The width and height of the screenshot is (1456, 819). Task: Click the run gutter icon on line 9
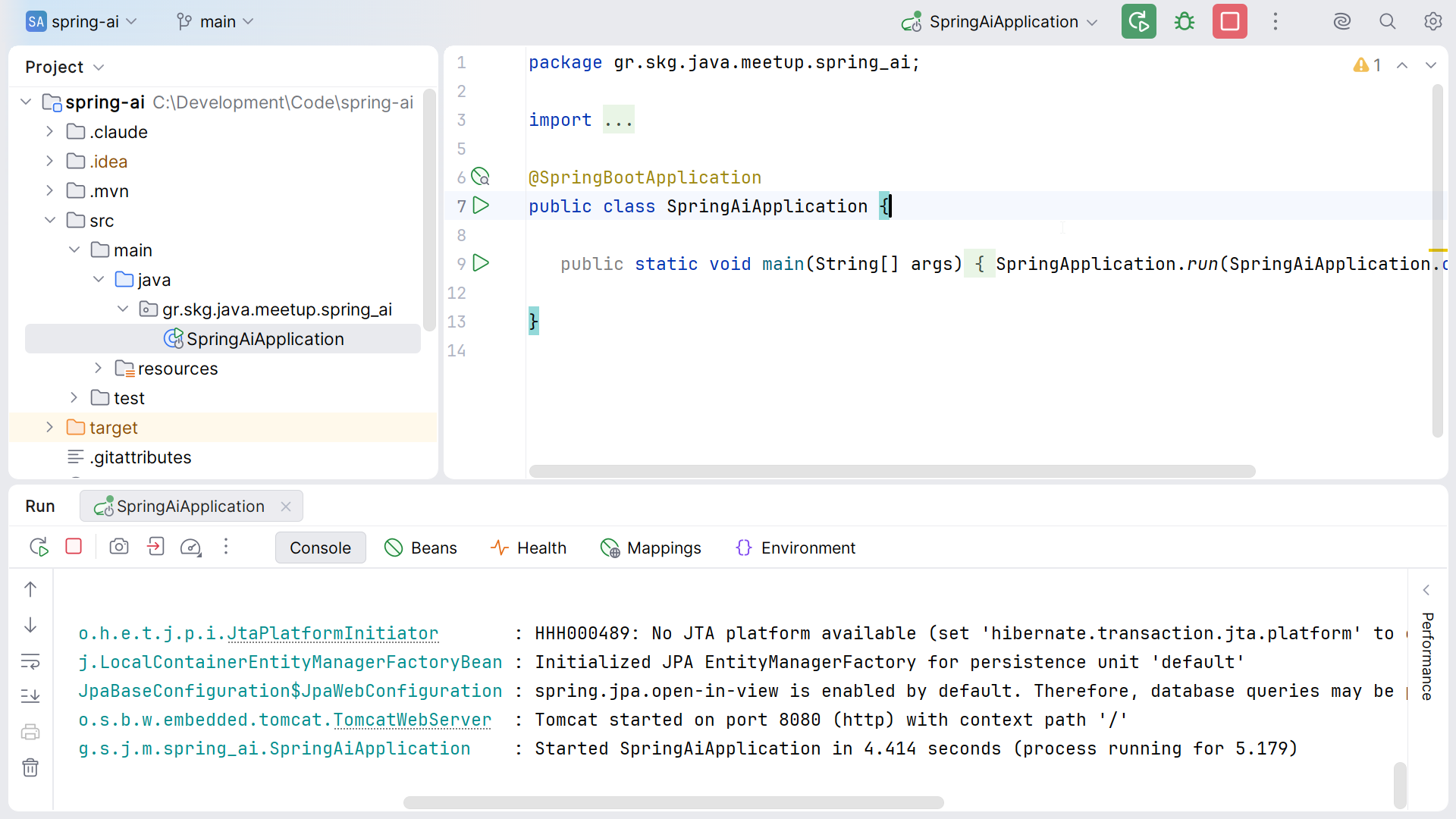point(481,263)
